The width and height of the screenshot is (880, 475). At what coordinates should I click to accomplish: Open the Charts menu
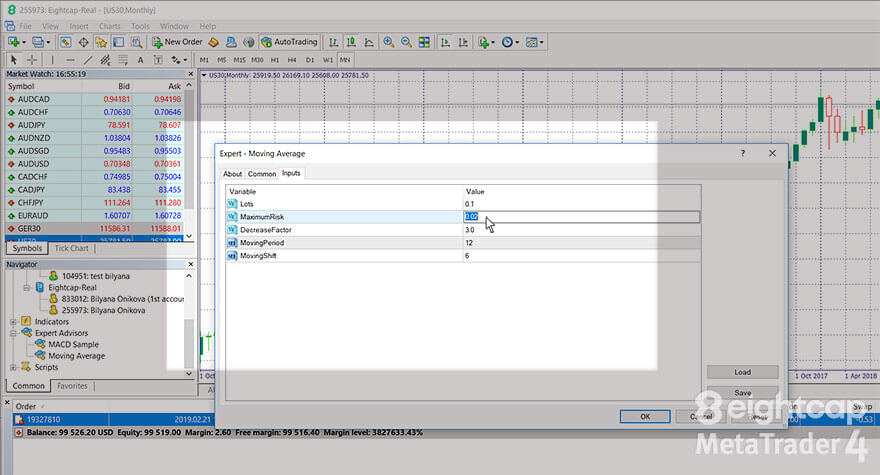(x=109, y=26)
